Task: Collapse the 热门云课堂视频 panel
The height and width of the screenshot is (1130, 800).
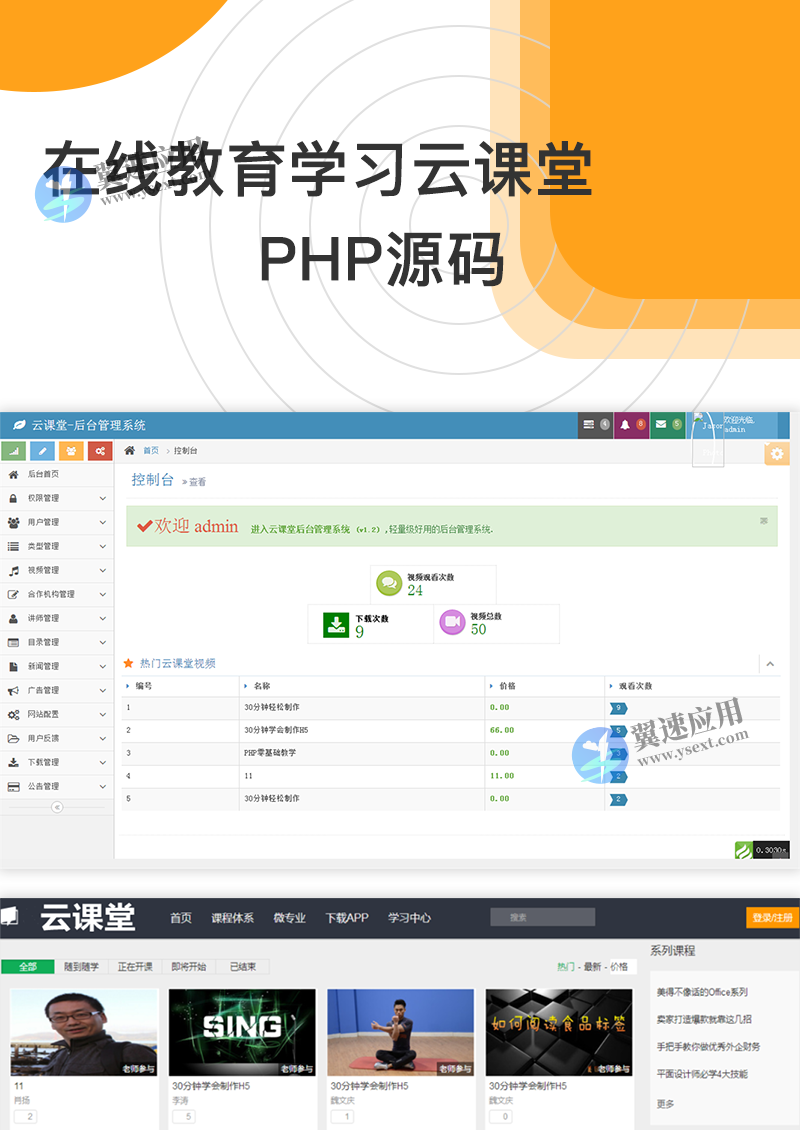Action: point(770,663)
